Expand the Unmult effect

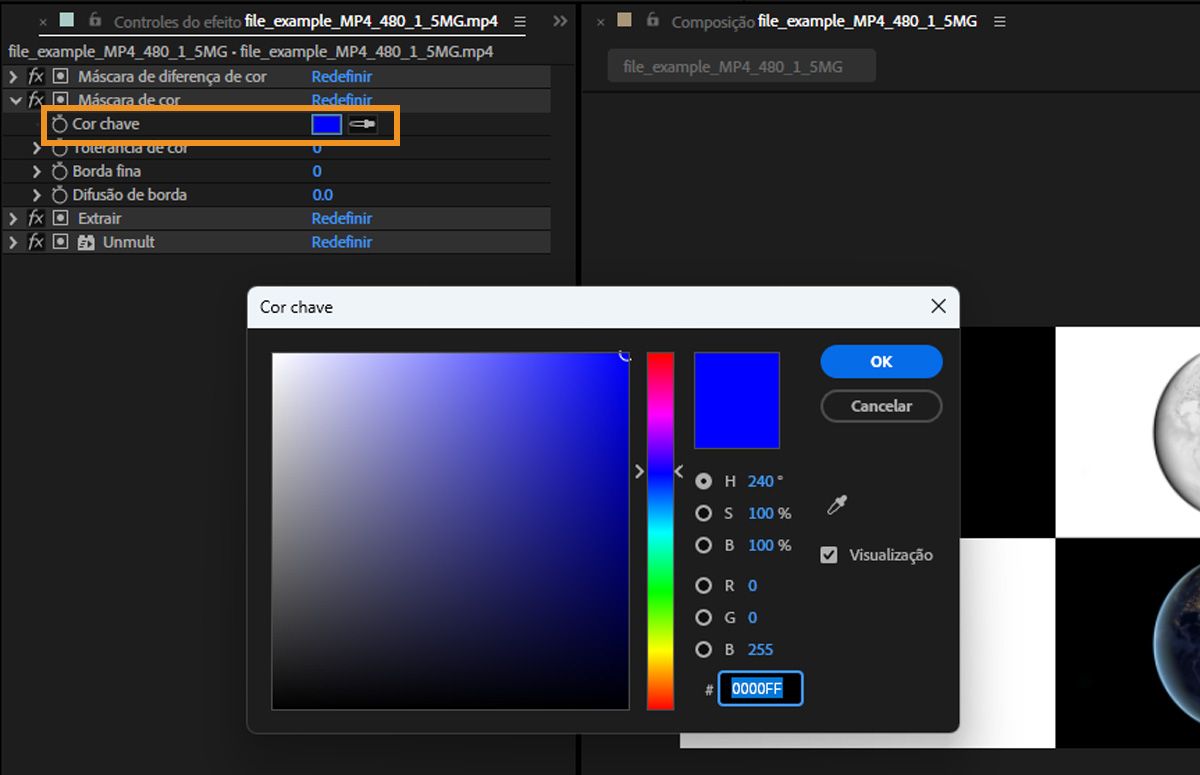(14, 242)
